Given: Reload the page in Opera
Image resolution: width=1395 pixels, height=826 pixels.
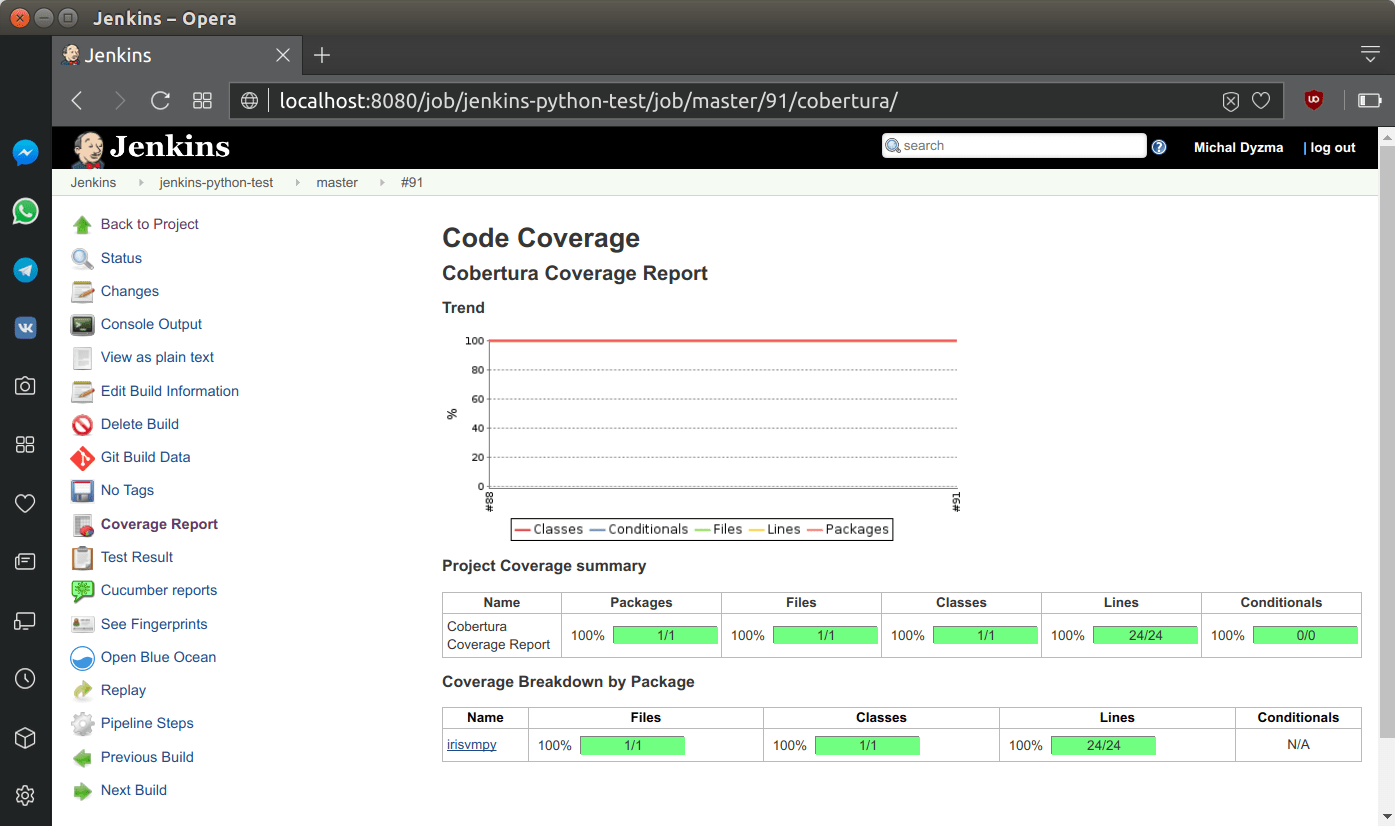Looking at the screenshot, I should pyautogui.click(x=160, y=100).
